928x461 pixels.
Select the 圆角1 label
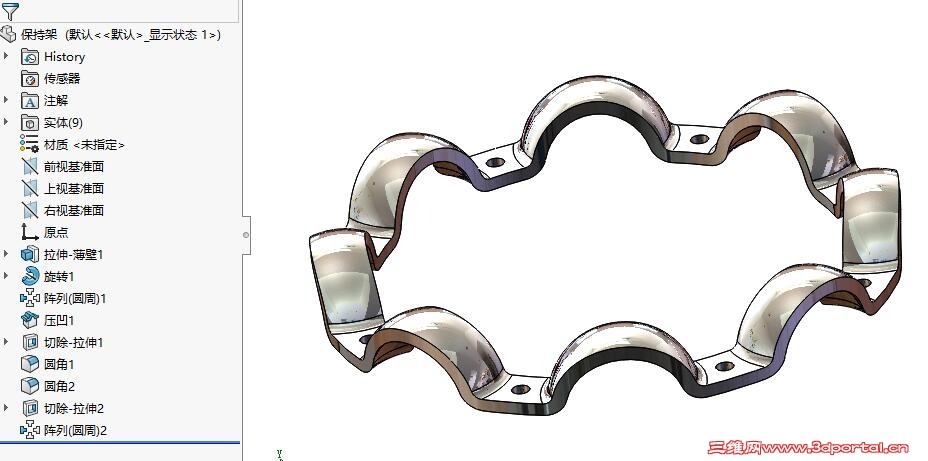(x=59, y=365)
